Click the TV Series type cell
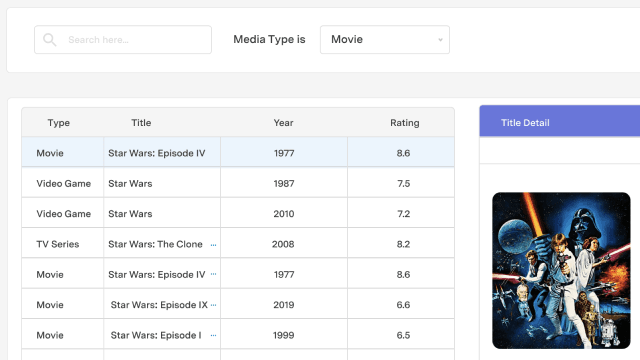The width and height of the screenshot is (640, 360). [x=62, y=243]
